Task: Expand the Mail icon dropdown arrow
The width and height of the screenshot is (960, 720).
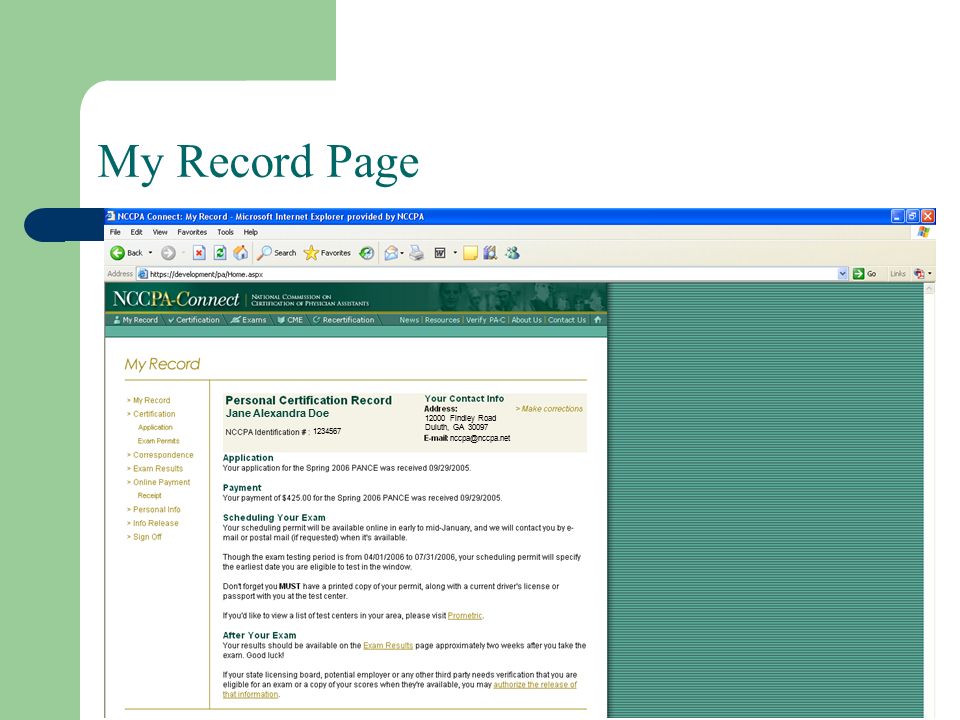Action: click(402, 253)
